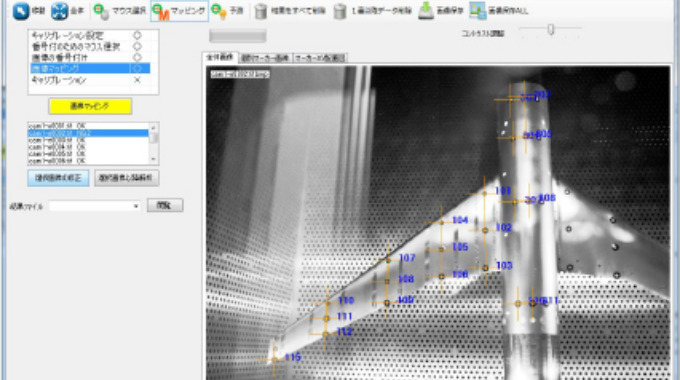Click the first trash can delete-all-results icon

tap(260, 11)
